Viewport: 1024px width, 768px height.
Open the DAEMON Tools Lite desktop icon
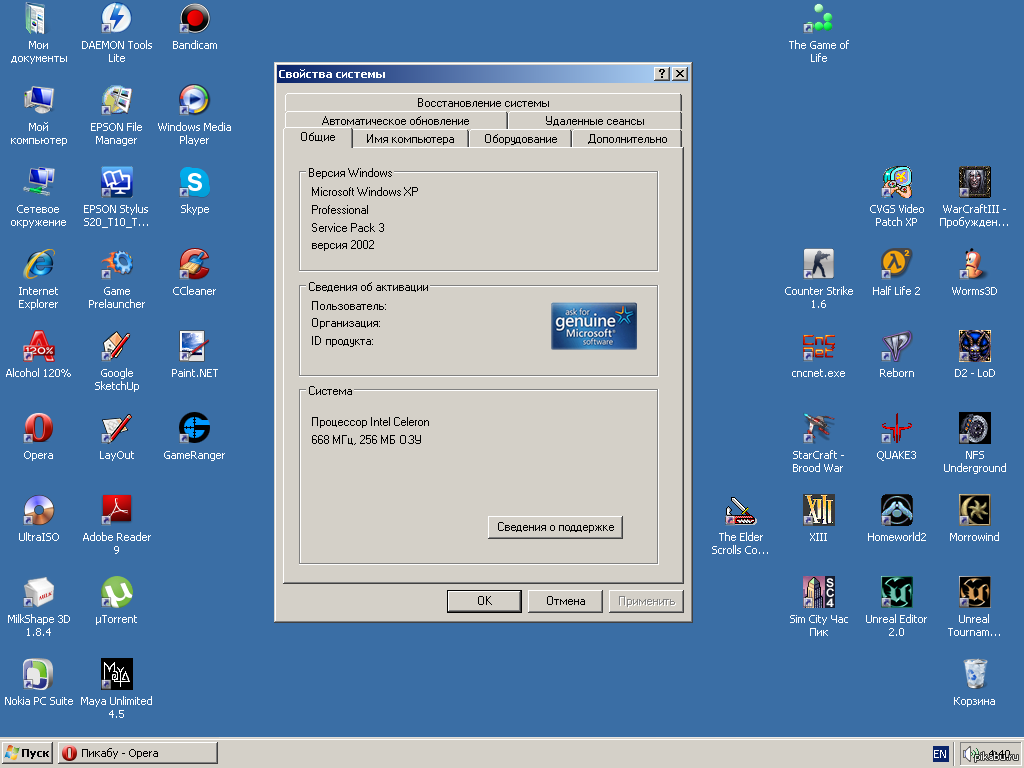coord(117,19)
